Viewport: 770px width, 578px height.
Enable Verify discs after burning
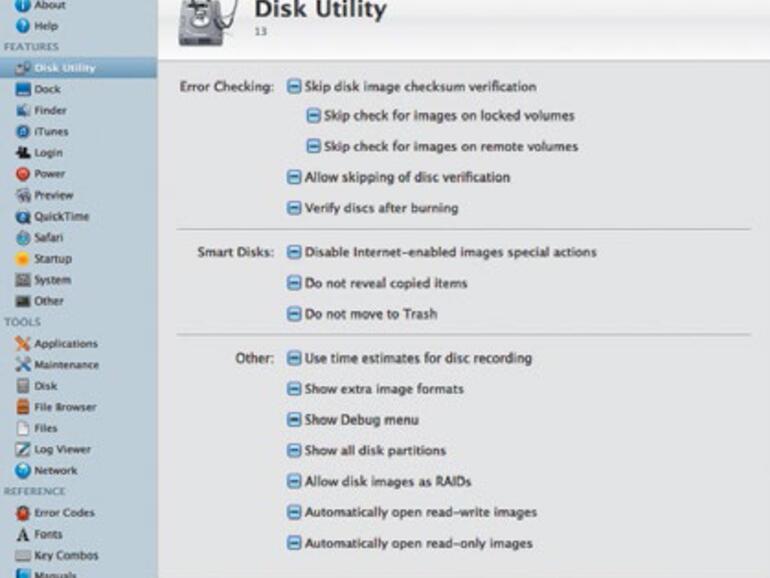point(294,209)
